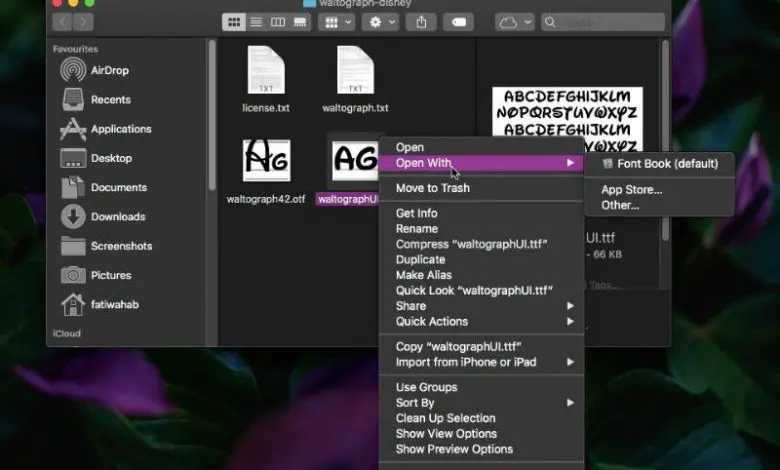Select the waltograph42.otf font file

[266, 172]
